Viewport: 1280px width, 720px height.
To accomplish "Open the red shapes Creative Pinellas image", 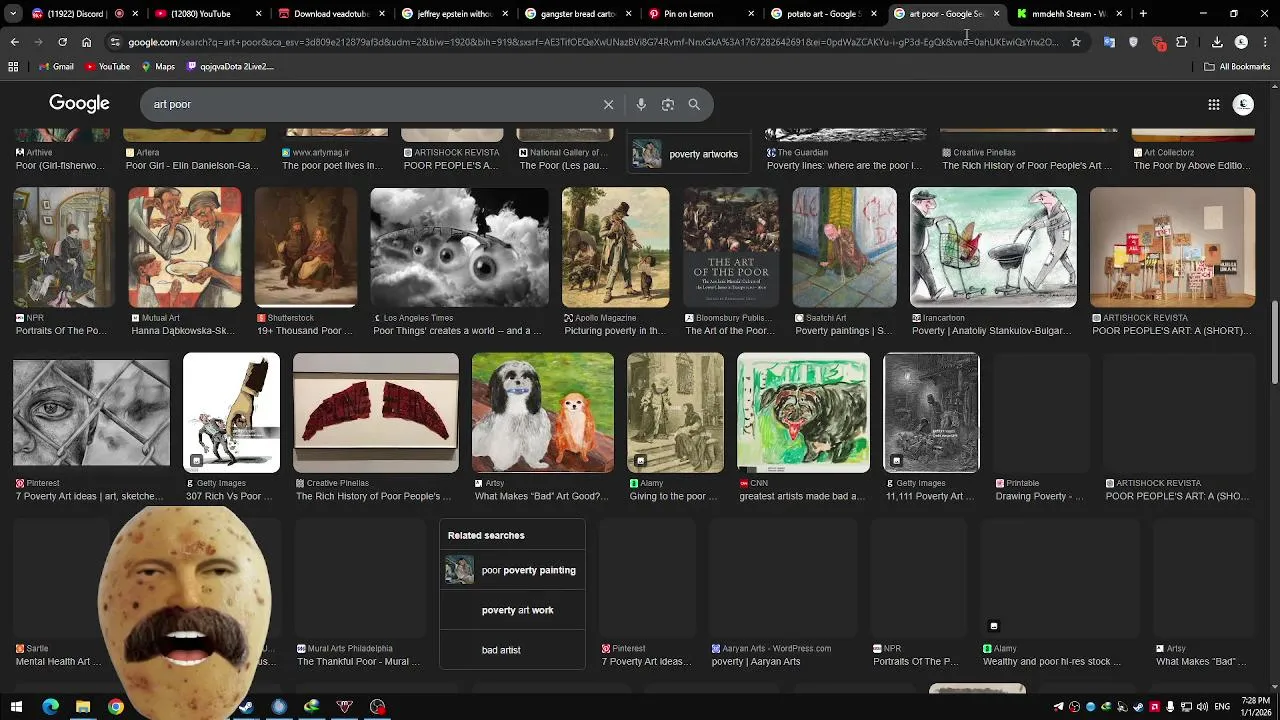I will point(376,412).
